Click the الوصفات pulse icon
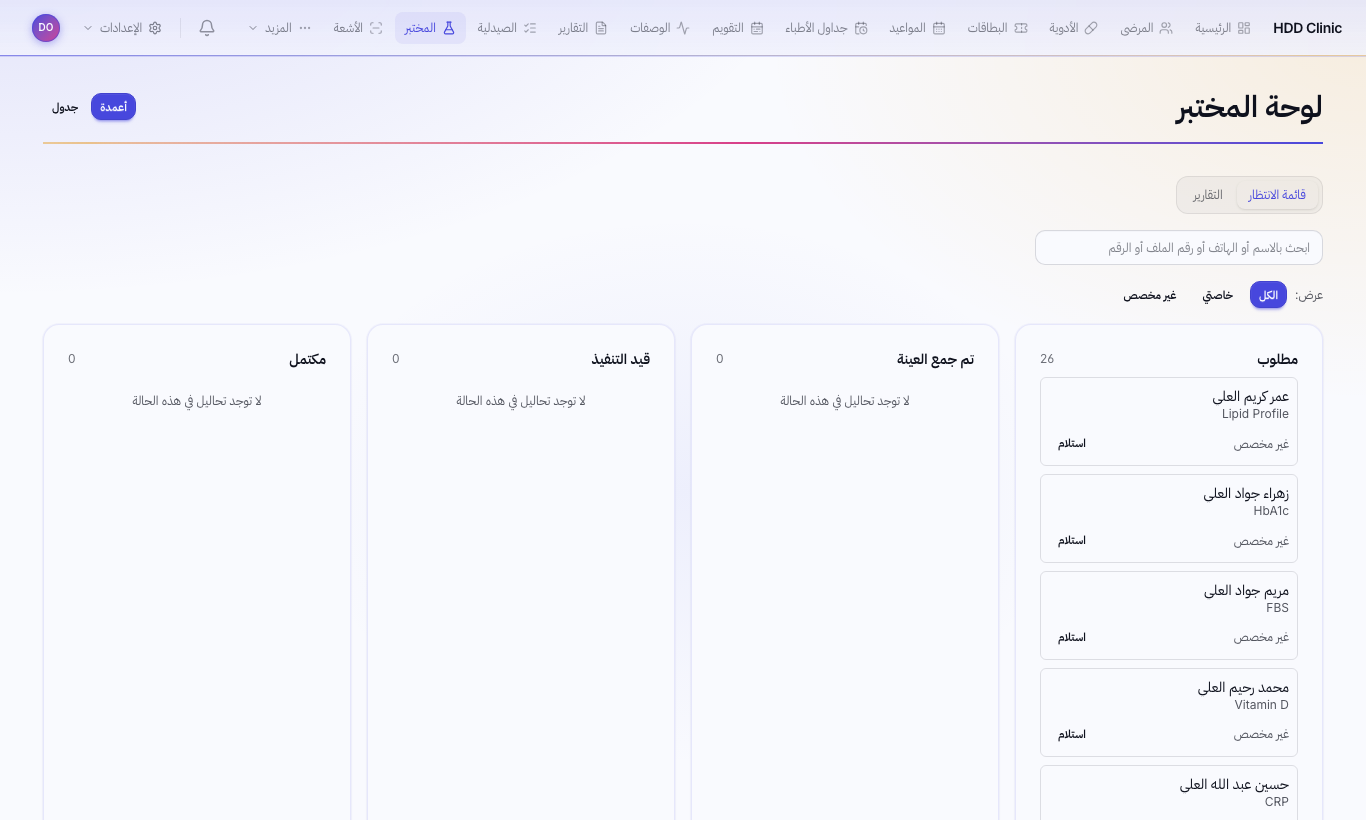Image resolution: width=1366 pixels, height=820 pixels. [683, 28]
